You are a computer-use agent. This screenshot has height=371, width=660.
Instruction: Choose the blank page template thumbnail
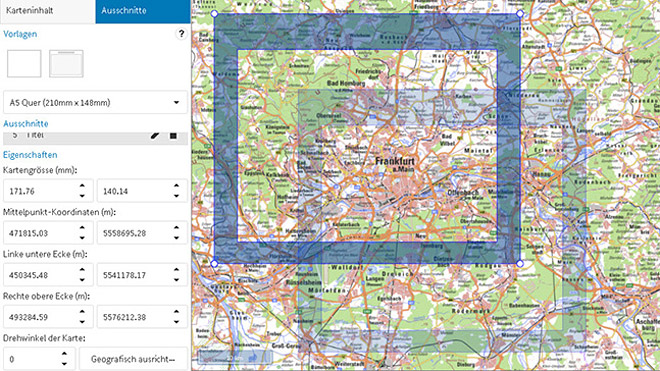click(x=24, y=64)
